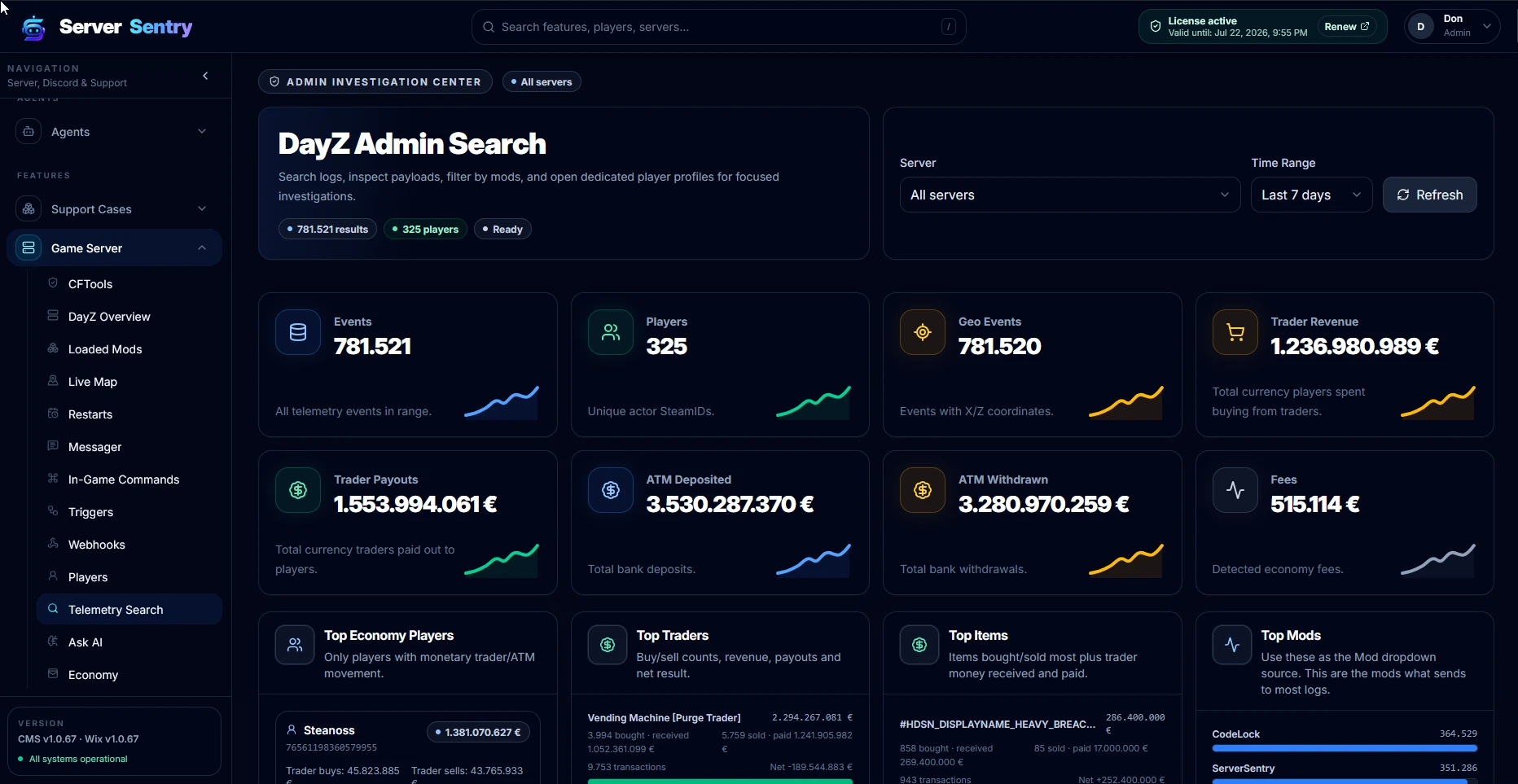This screenshot has height=784, width=1518.
Task: Click the Support Cases icon in sidebar
Action: point(29,208)
